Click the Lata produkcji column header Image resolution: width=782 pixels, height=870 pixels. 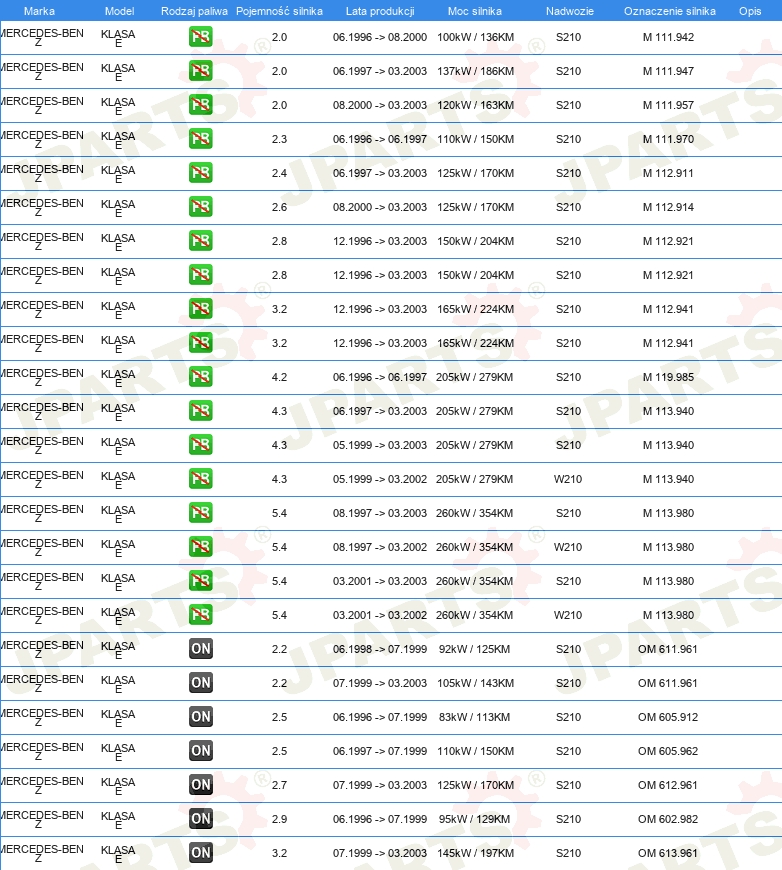tap(380, 11)
